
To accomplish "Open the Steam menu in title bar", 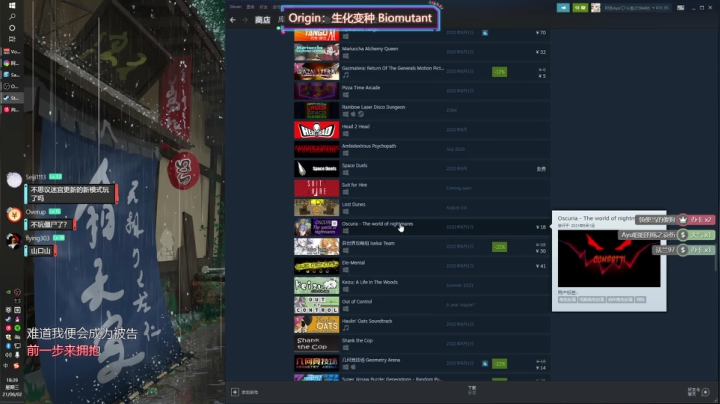I will tap(236, 7).
